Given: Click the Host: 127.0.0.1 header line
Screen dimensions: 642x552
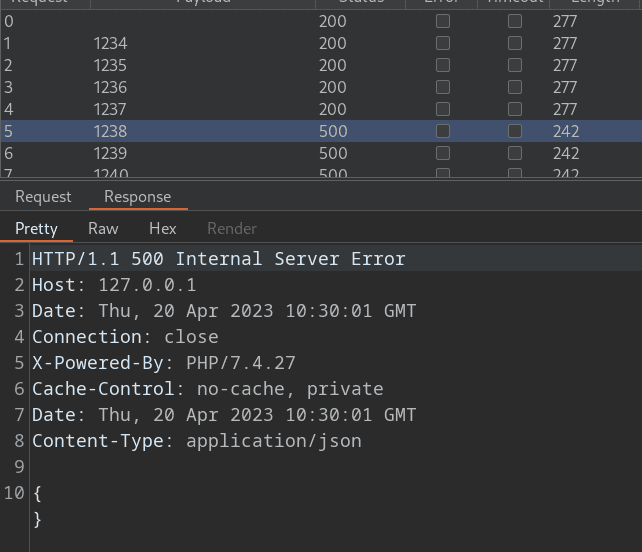Looking at the screenshot, I should 114,285.
